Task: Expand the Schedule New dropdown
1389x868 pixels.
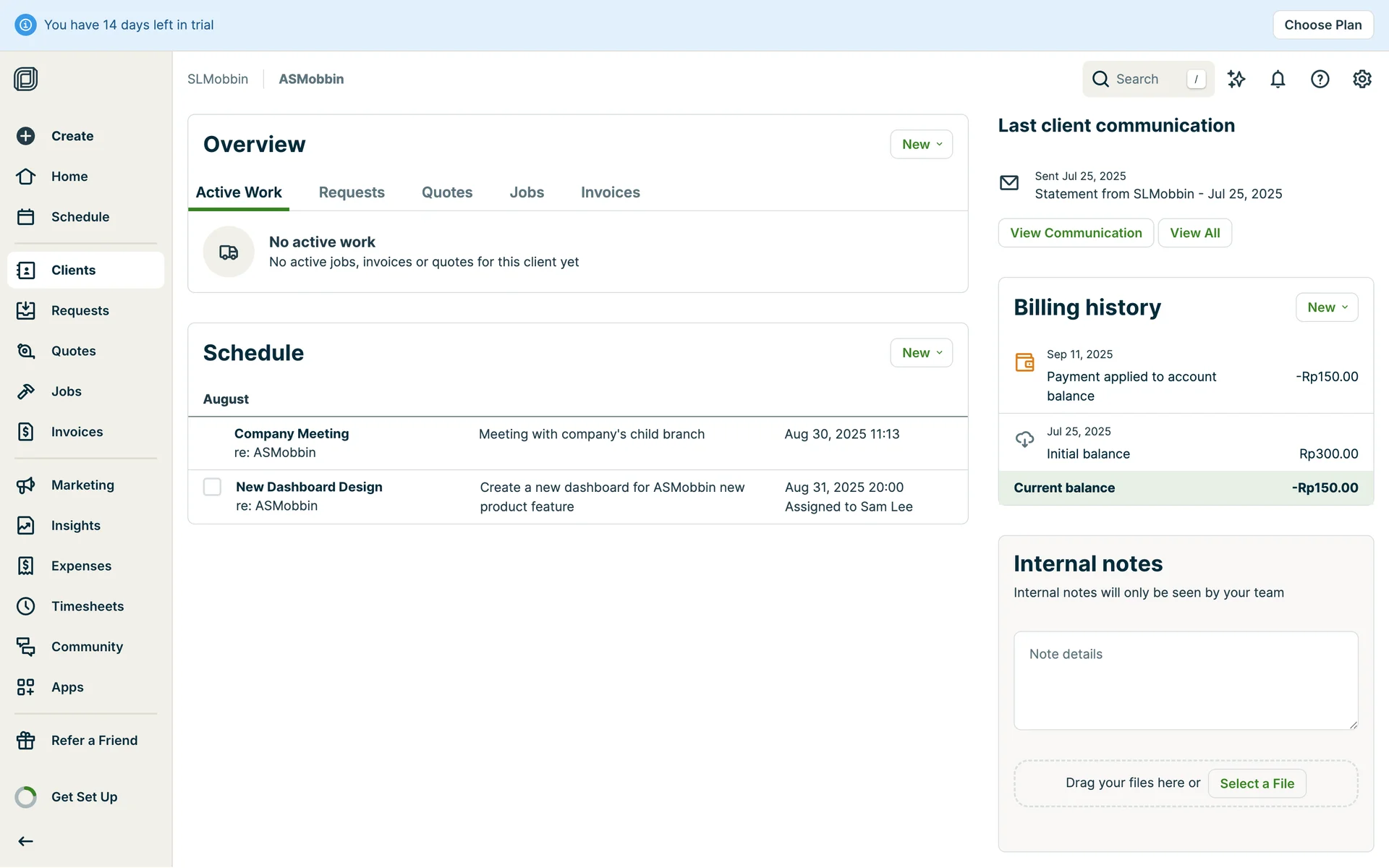Action: [x=921, y=353]
